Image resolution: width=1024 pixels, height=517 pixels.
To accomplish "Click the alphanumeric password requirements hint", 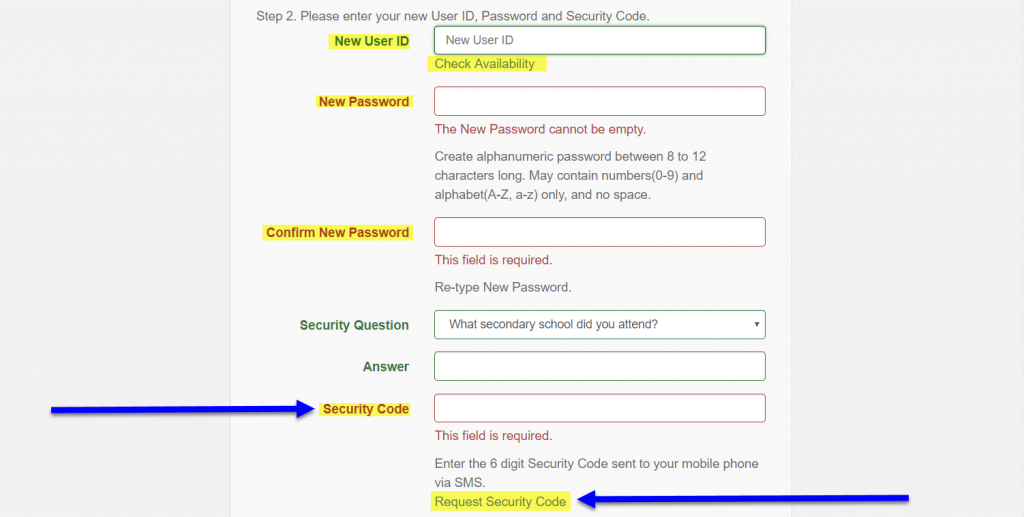I will 570,175.
